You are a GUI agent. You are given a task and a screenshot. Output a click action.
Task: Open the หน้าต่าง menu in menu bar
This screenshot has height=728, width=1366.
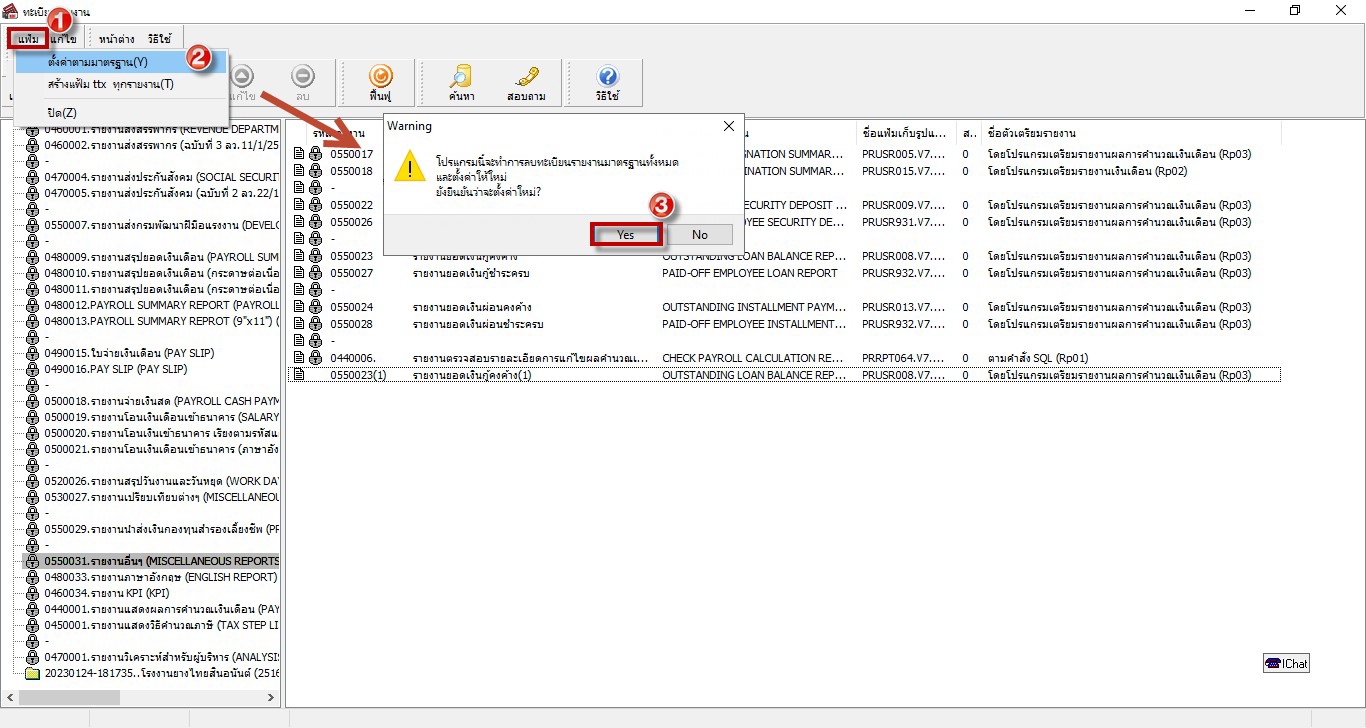[x=116, y=39]
